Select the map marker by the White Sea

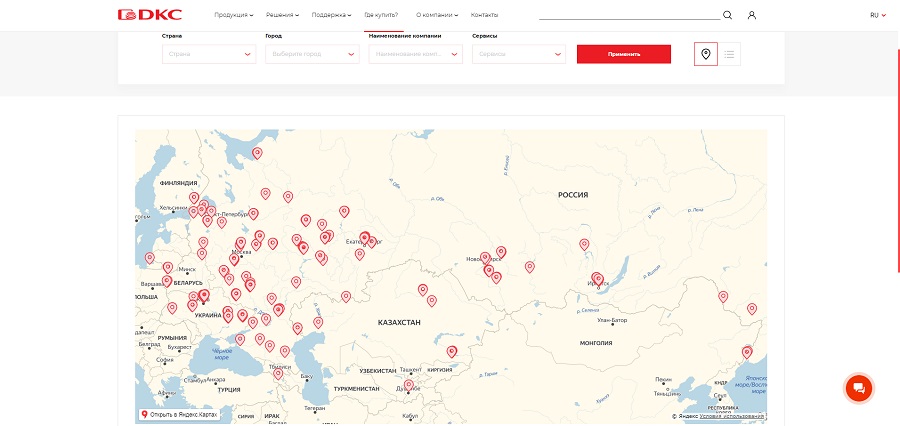(257, 153)
